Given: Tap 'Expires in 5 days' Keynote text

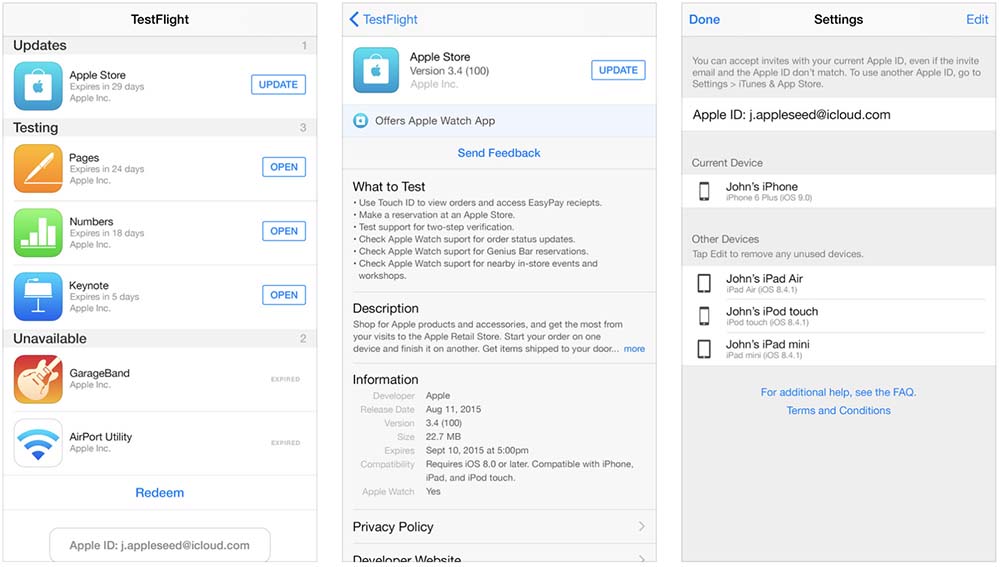Looking at the screenshot, I should (104, 297).
